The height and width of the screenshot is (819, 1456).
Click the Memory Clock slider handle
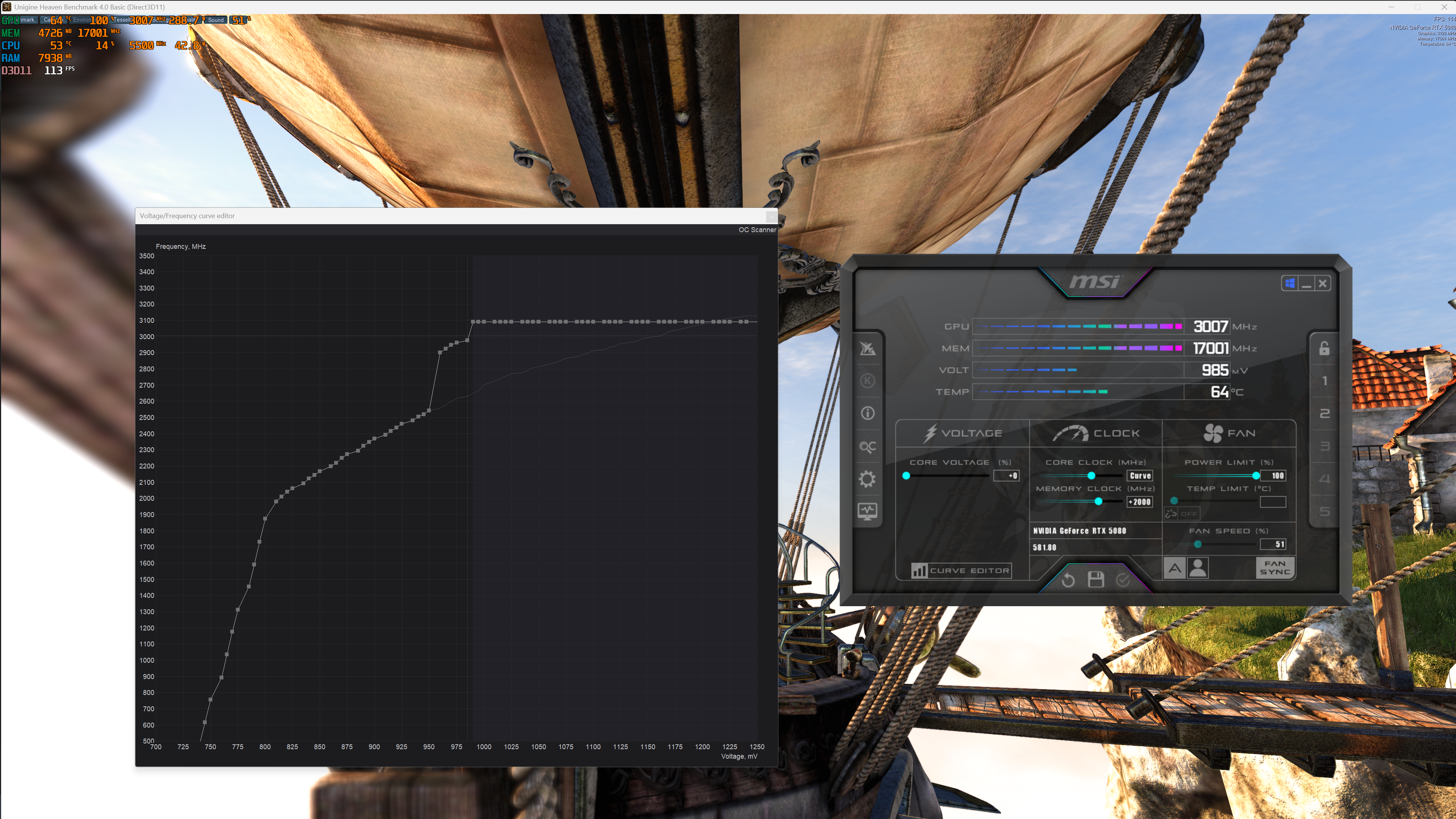tap(1098, 502)
